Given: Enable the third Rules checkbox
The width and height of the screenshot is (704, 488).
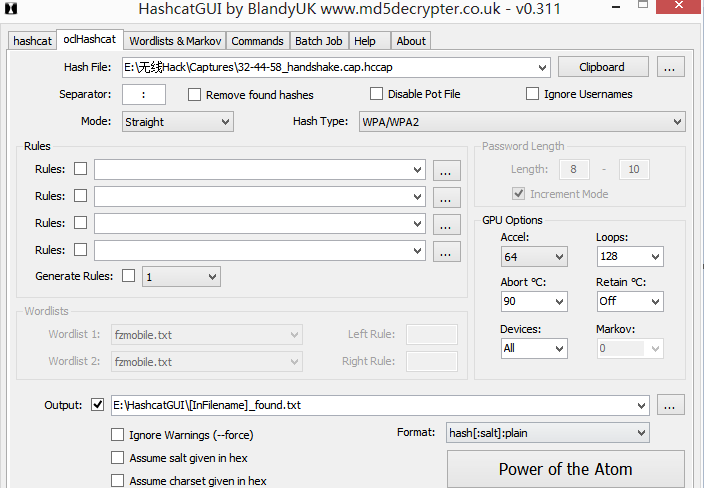Looking at the screenshot, I should pos(80,223).
